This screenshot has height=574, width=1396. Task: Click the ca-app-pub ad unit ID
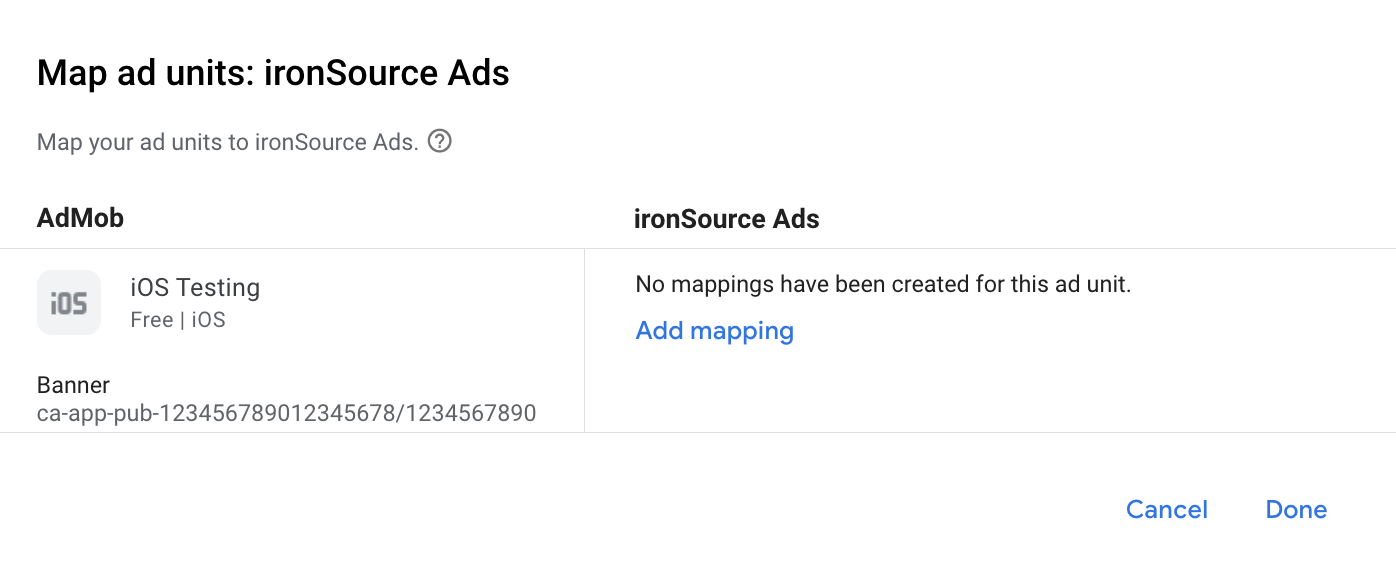coord(286,413)
